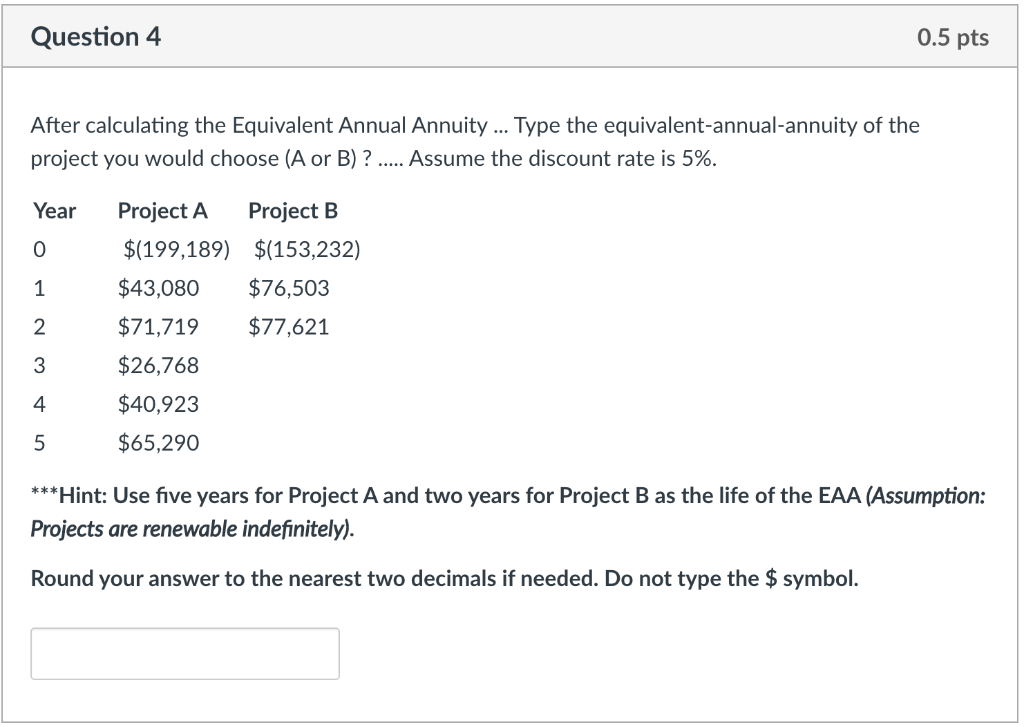The image size is (1024, 727).
Task: Click the $43,080 year 1 value
Action: click(x=160, y=288)
